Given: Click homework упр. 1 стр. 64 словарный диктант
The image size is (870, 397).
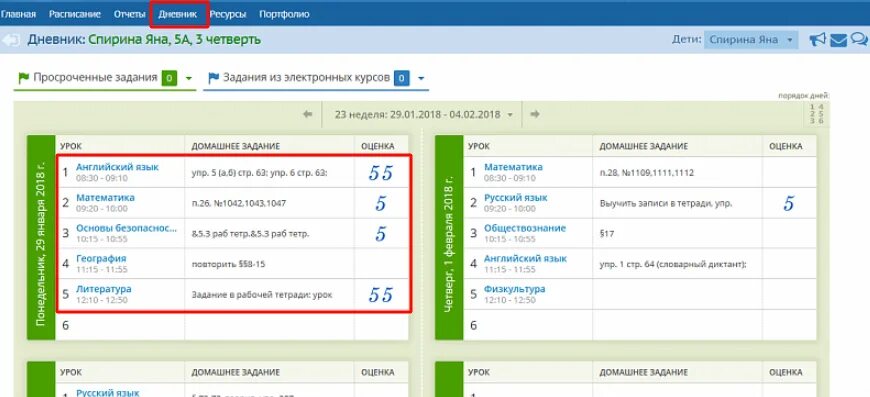Looking at the screenshot, I should (x=673, y=264).
